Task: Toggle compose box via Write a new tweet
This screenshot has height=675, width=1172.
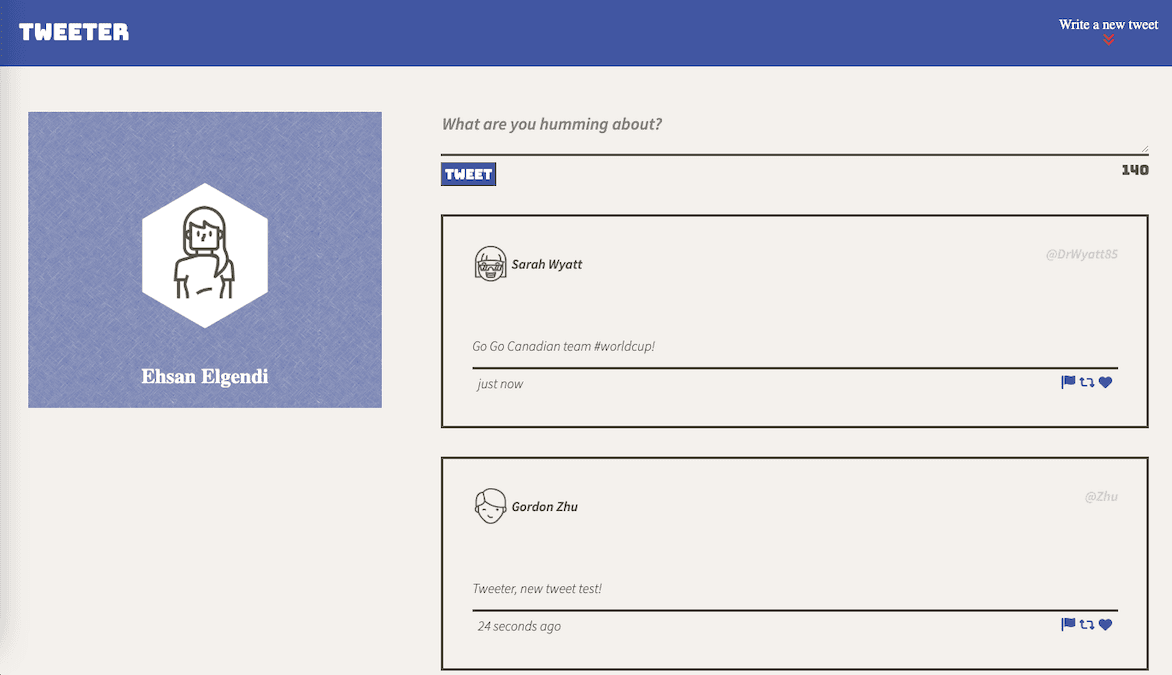Action: [x=1108, y=24]
